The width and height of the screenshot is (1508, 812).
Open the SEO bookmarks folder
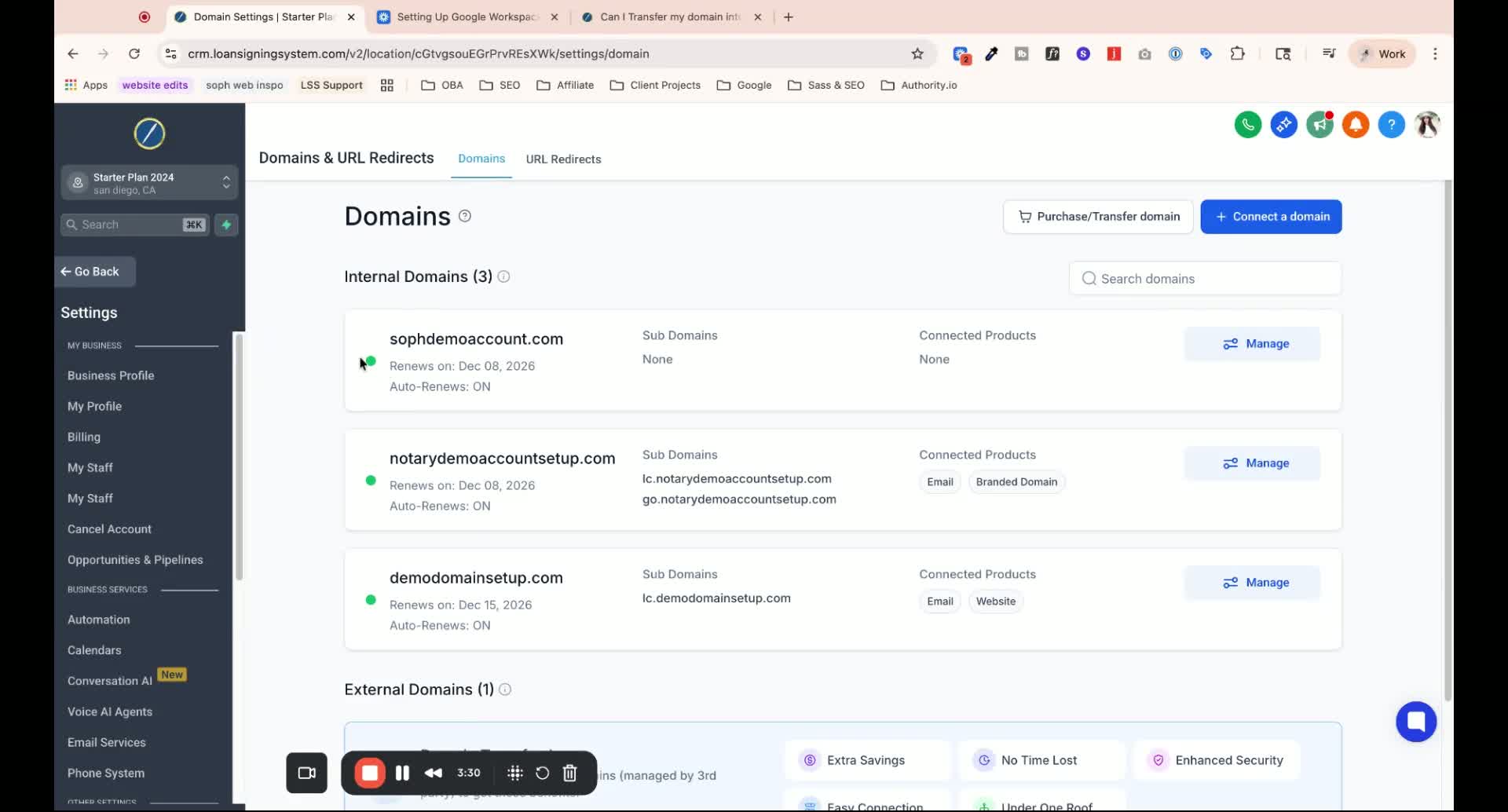pyautogui.click(x=500, y=85)
